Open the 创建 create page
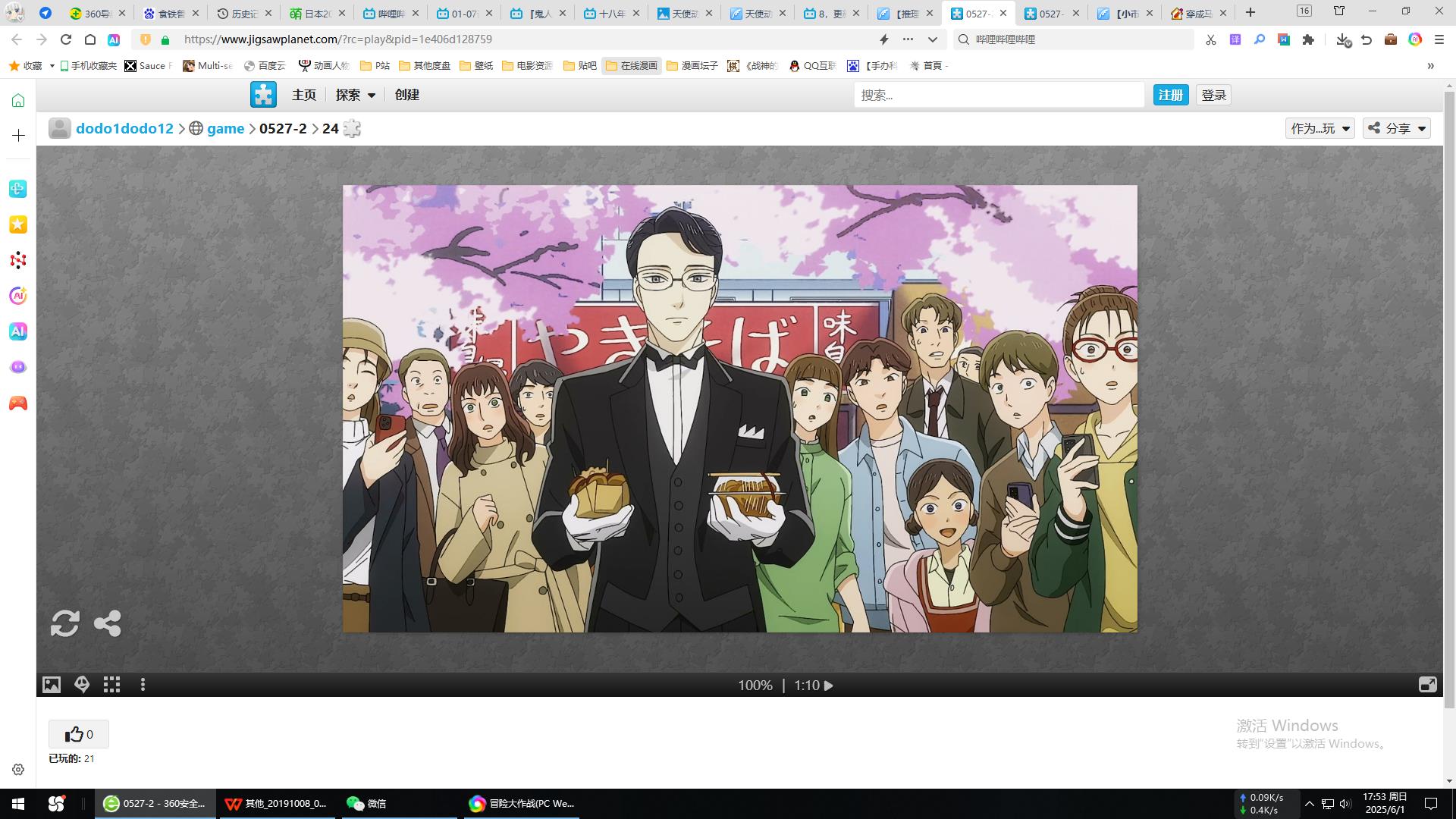 click(x=407, y=95)
